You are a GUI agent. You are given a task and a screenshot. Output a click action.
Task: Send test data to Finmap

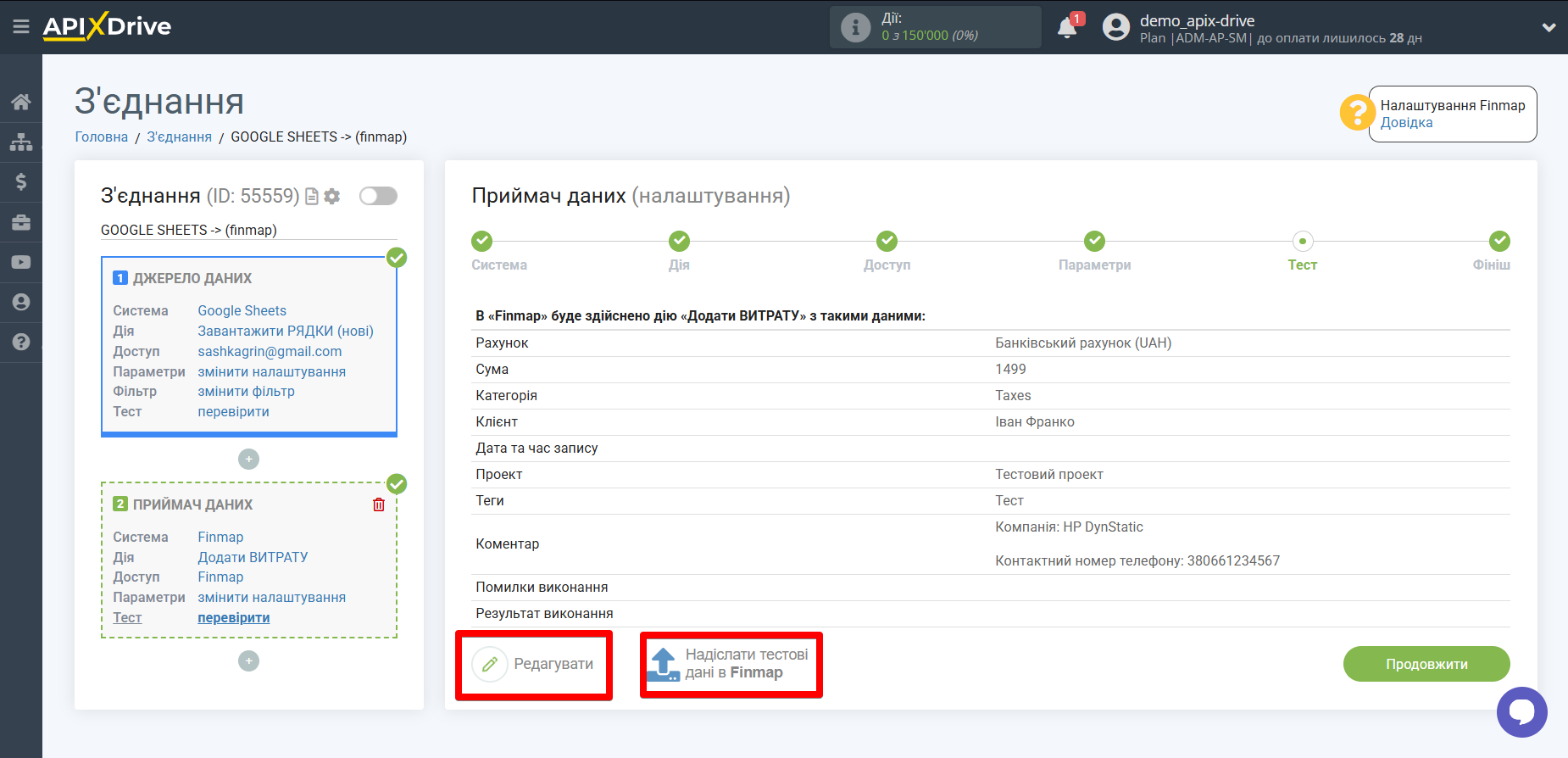tap(731, 665)
